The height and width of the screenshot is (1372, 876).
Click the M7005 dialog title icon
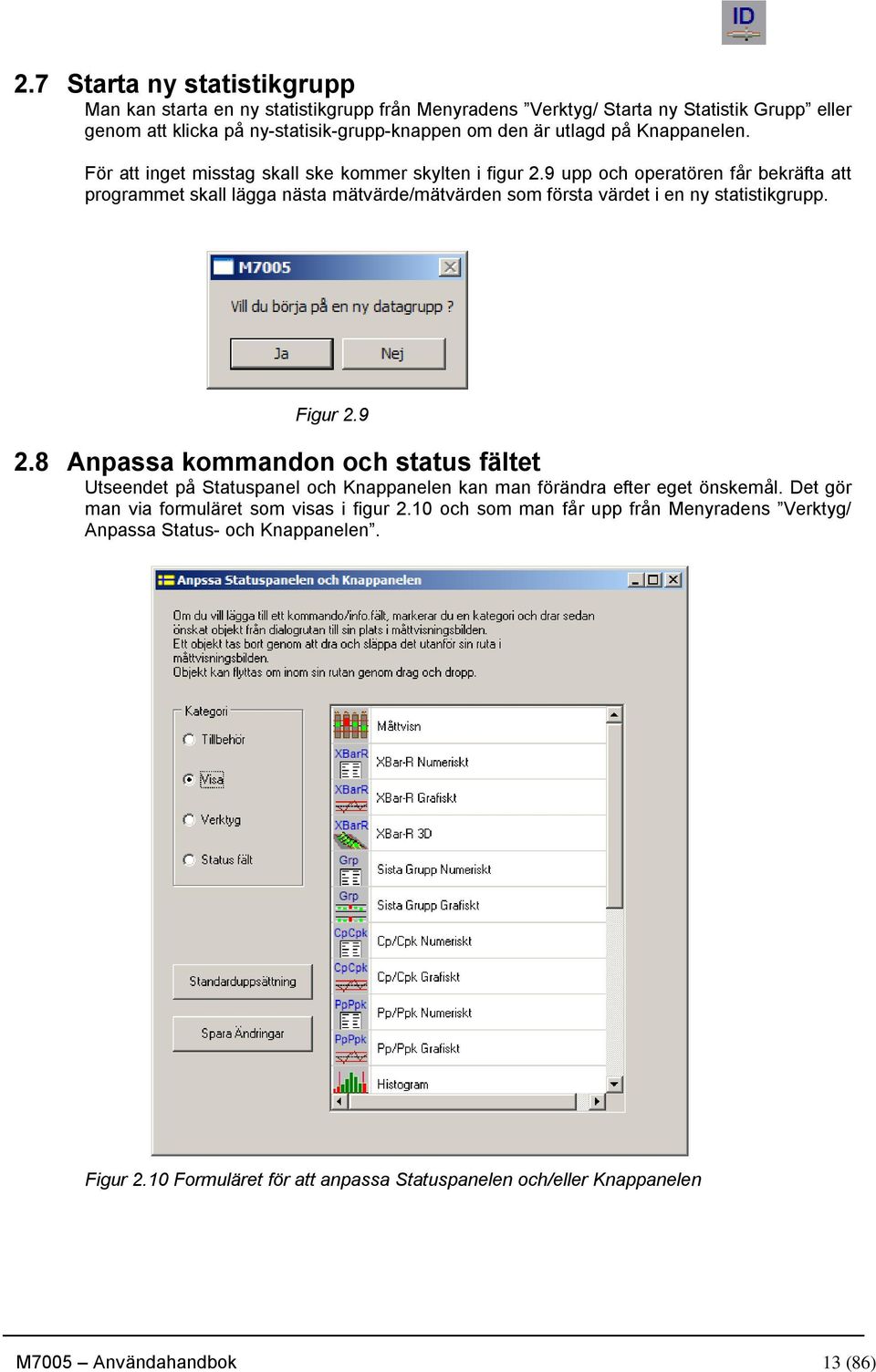[224, 267]
